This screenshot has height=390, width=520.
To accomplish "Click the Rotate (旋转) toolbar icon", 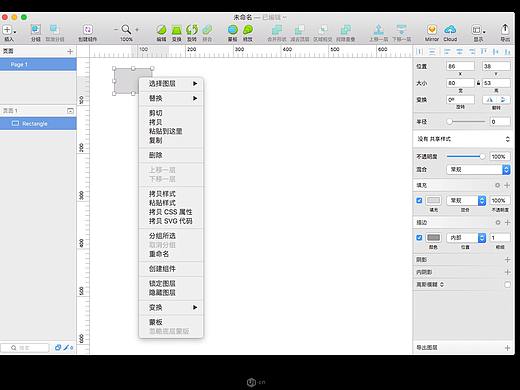I will coord(192,30).
